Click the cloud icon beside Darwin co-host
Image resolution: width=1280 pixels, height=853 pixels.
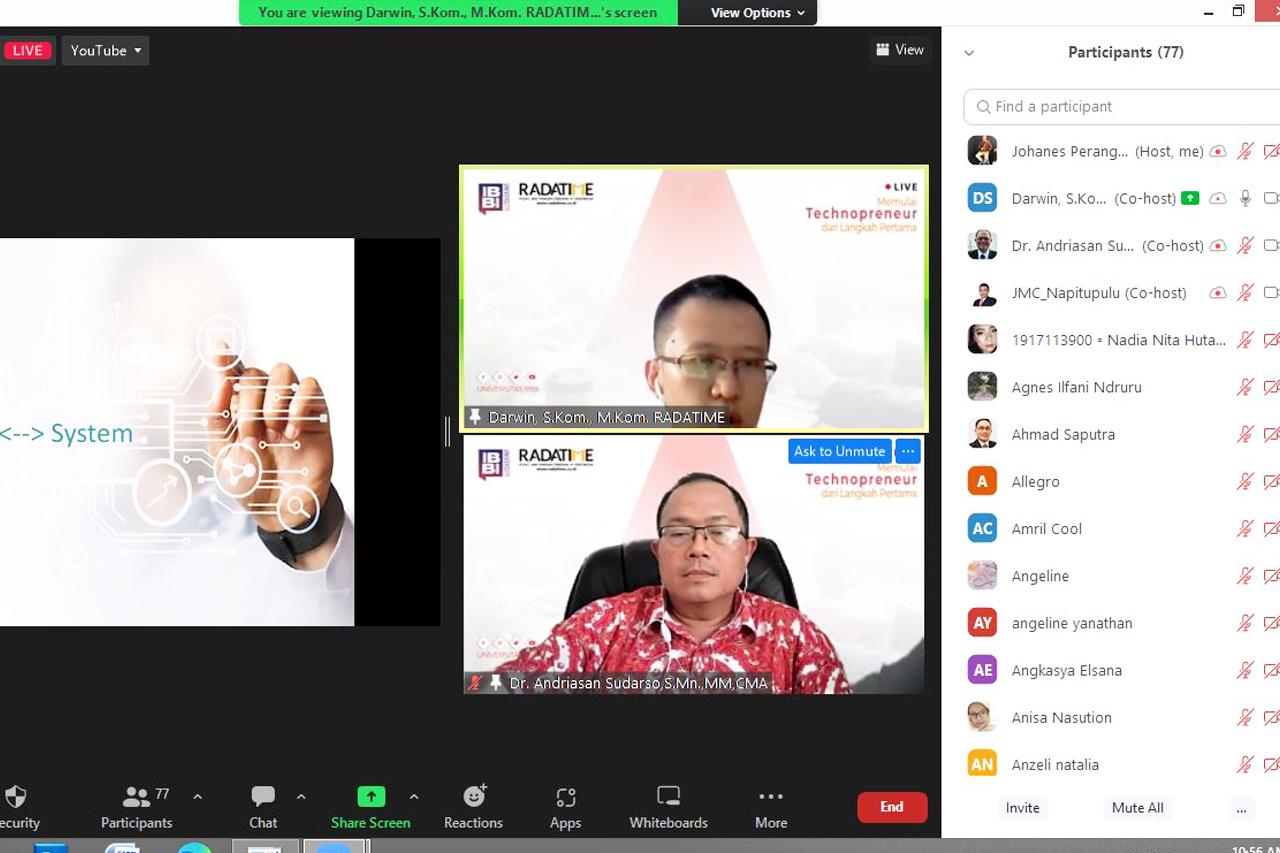(x=1218, y=198)
